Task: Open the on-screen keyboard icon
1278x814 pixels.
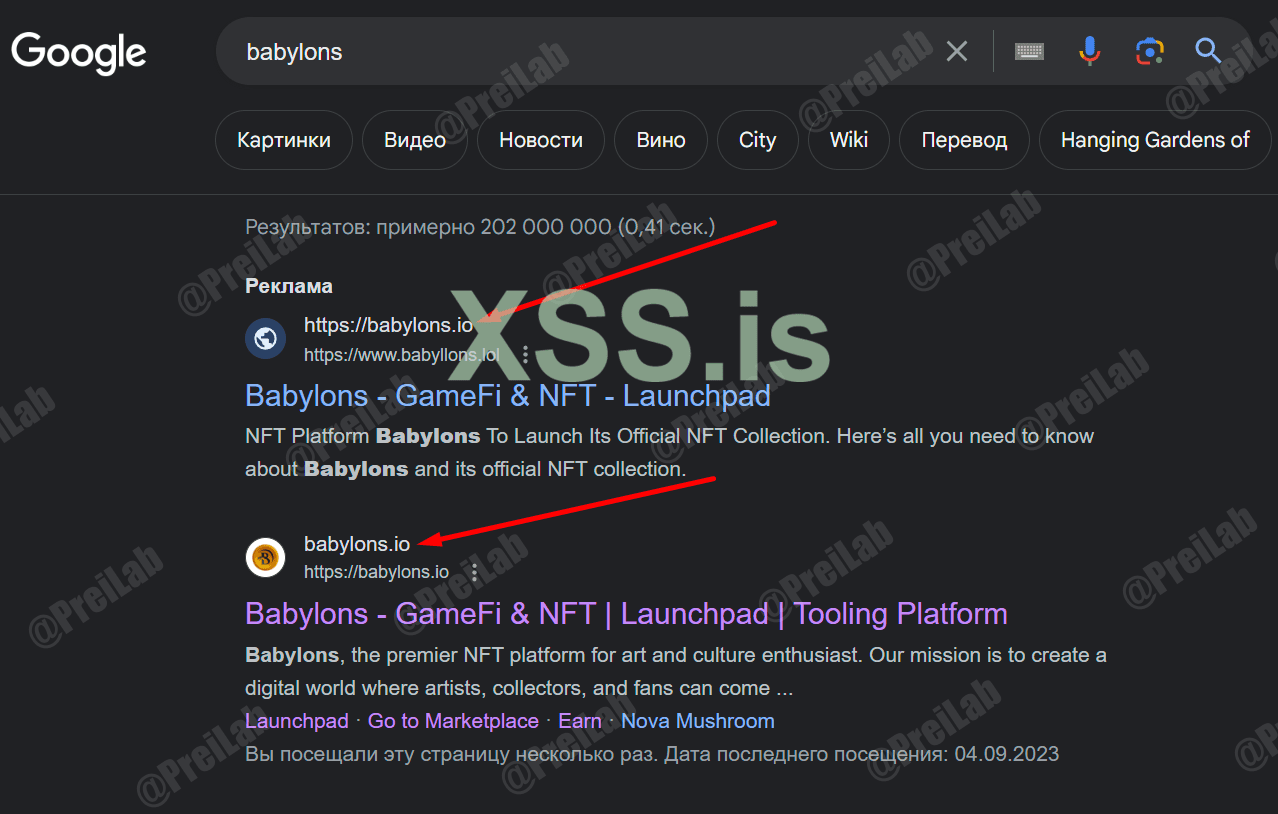Action: 1029,51
